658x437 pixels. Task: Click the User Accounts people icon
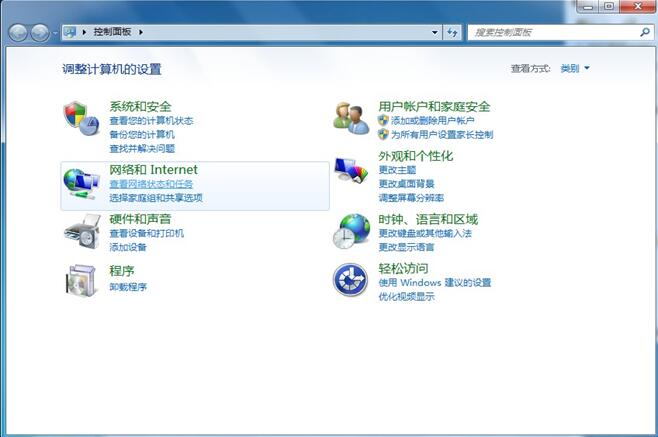(351, 119)
